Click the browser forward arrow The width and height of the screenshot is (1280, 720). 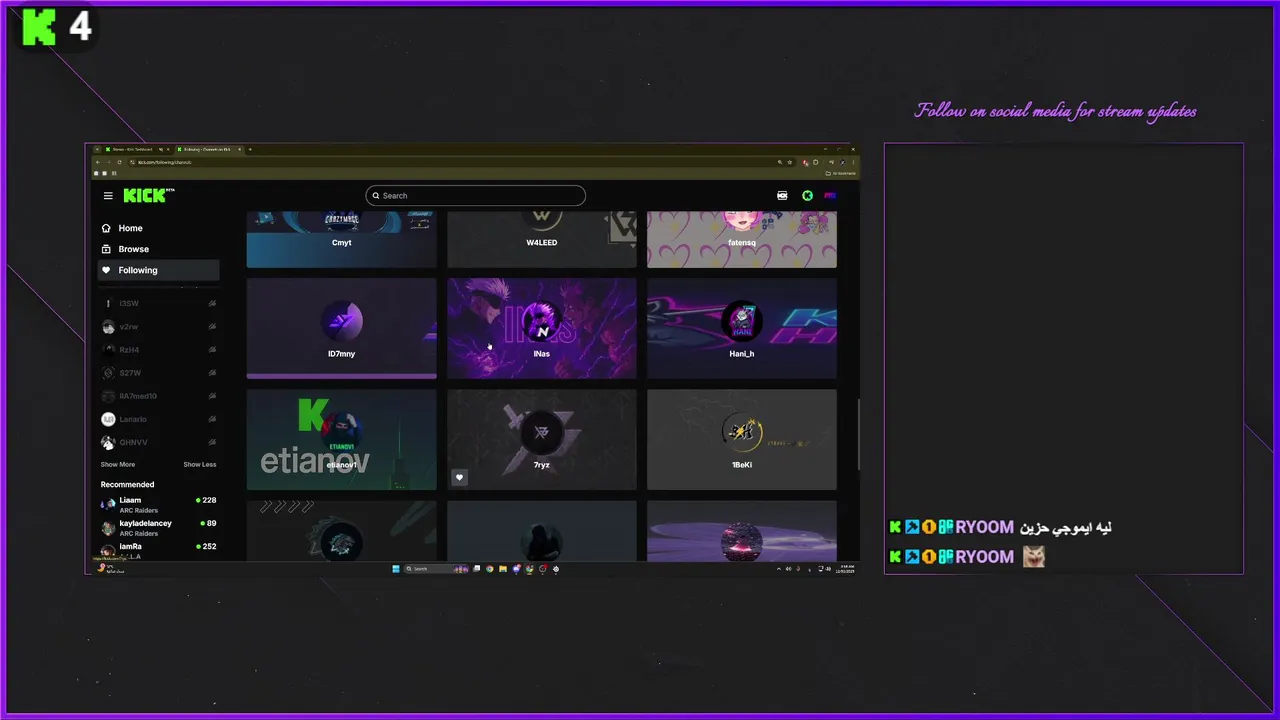coord(108,162)
